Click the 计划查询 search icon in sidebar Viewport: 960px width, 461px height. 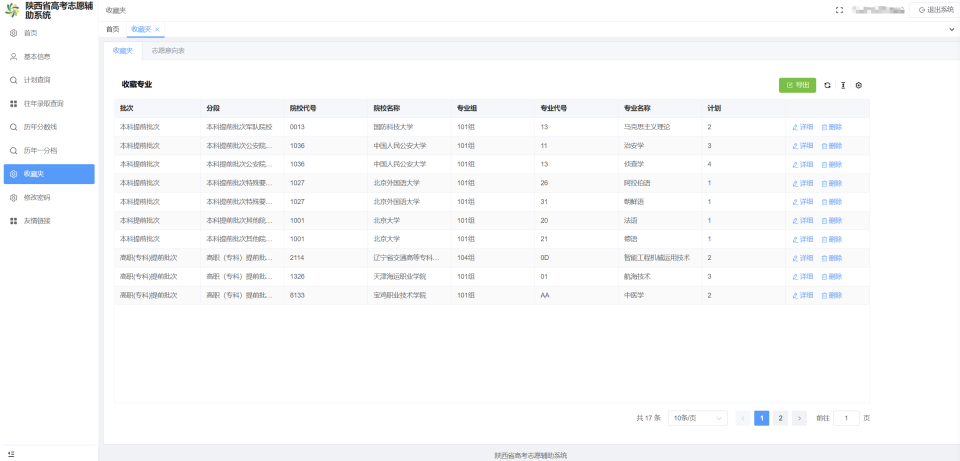[13, 80]
